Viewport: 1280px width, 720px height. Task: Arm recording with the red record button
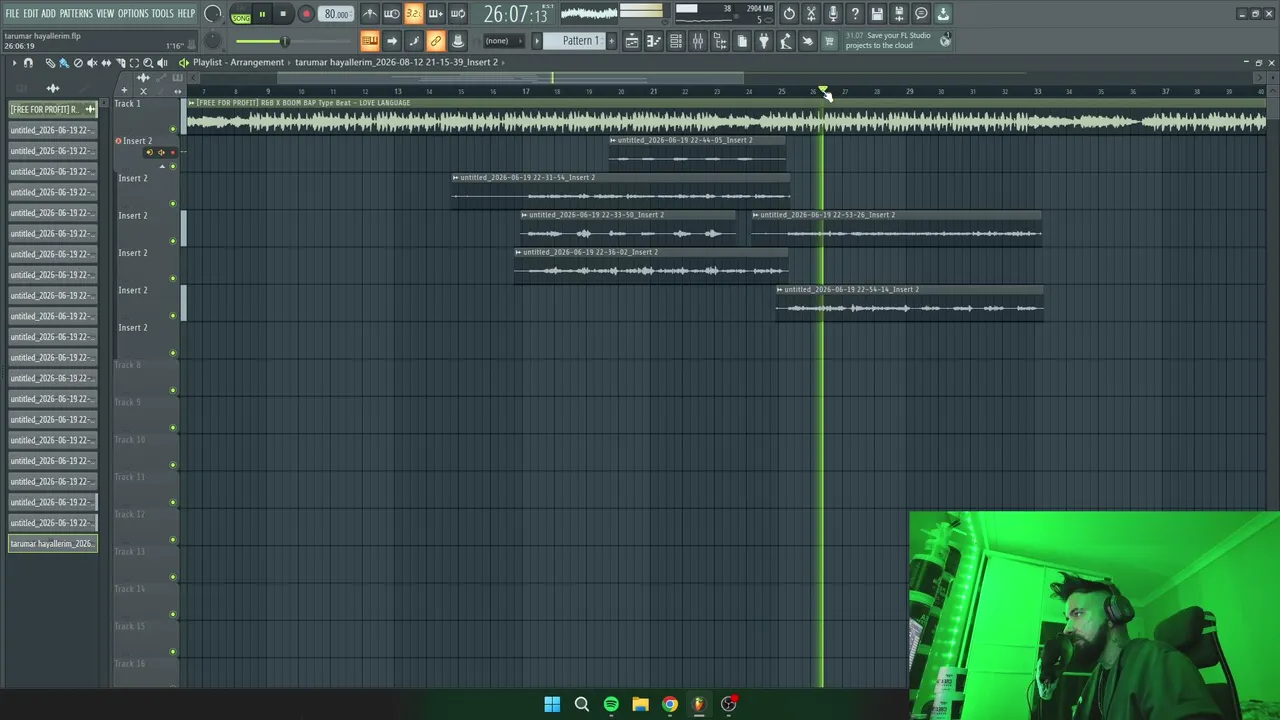pos(306,14)
